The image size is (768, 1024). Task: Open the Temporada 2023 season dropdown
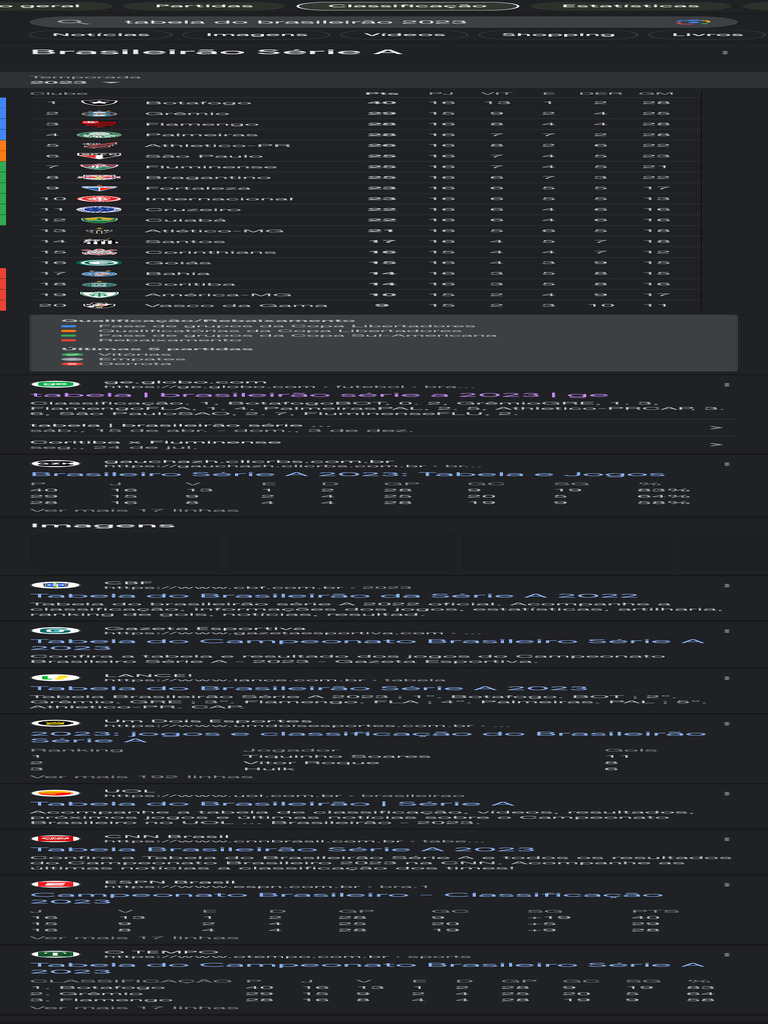75,80
